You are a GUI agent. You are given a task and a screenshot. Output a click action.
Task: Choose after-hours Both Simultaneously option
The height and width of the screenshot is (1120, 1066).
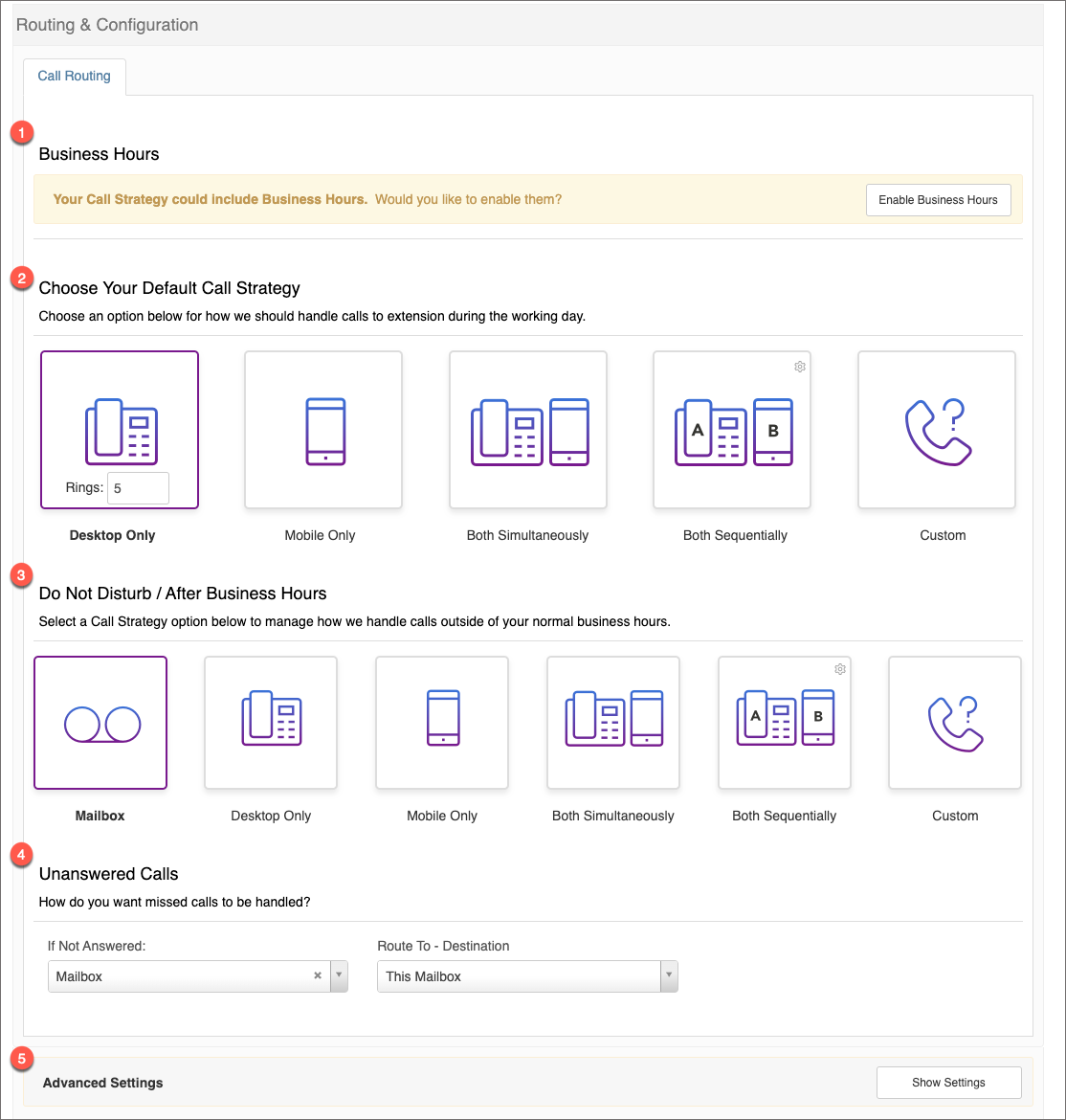click(613, 723)
